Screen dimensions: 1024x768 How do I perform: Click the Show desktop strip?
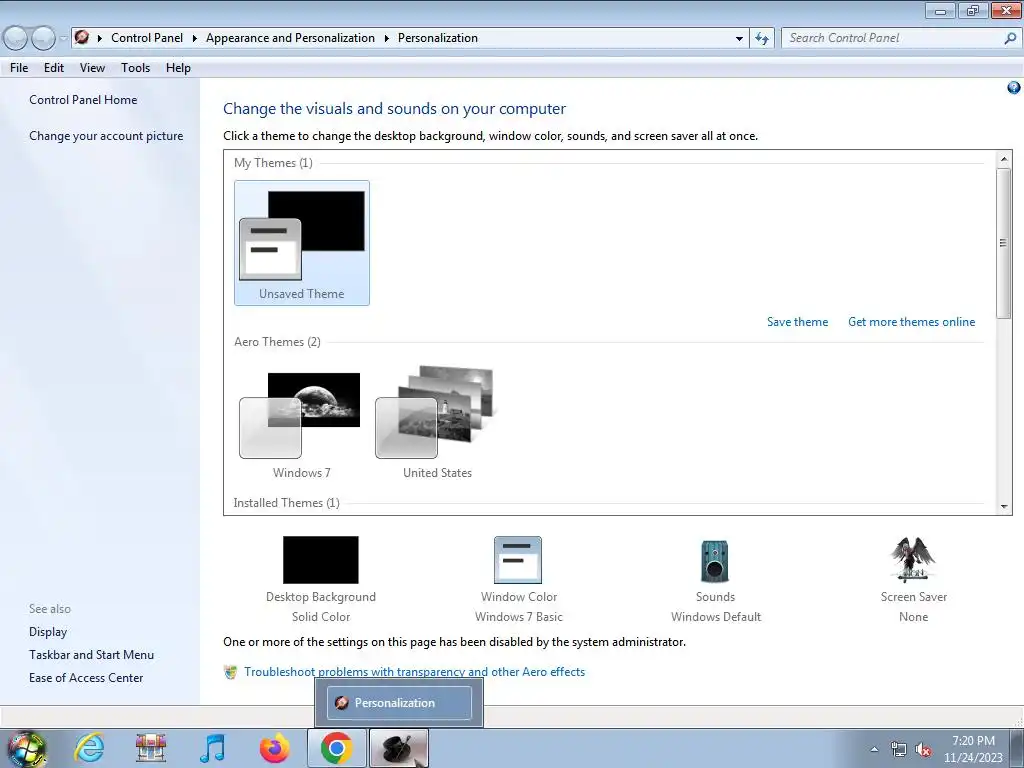click(x=1017, y=748)
